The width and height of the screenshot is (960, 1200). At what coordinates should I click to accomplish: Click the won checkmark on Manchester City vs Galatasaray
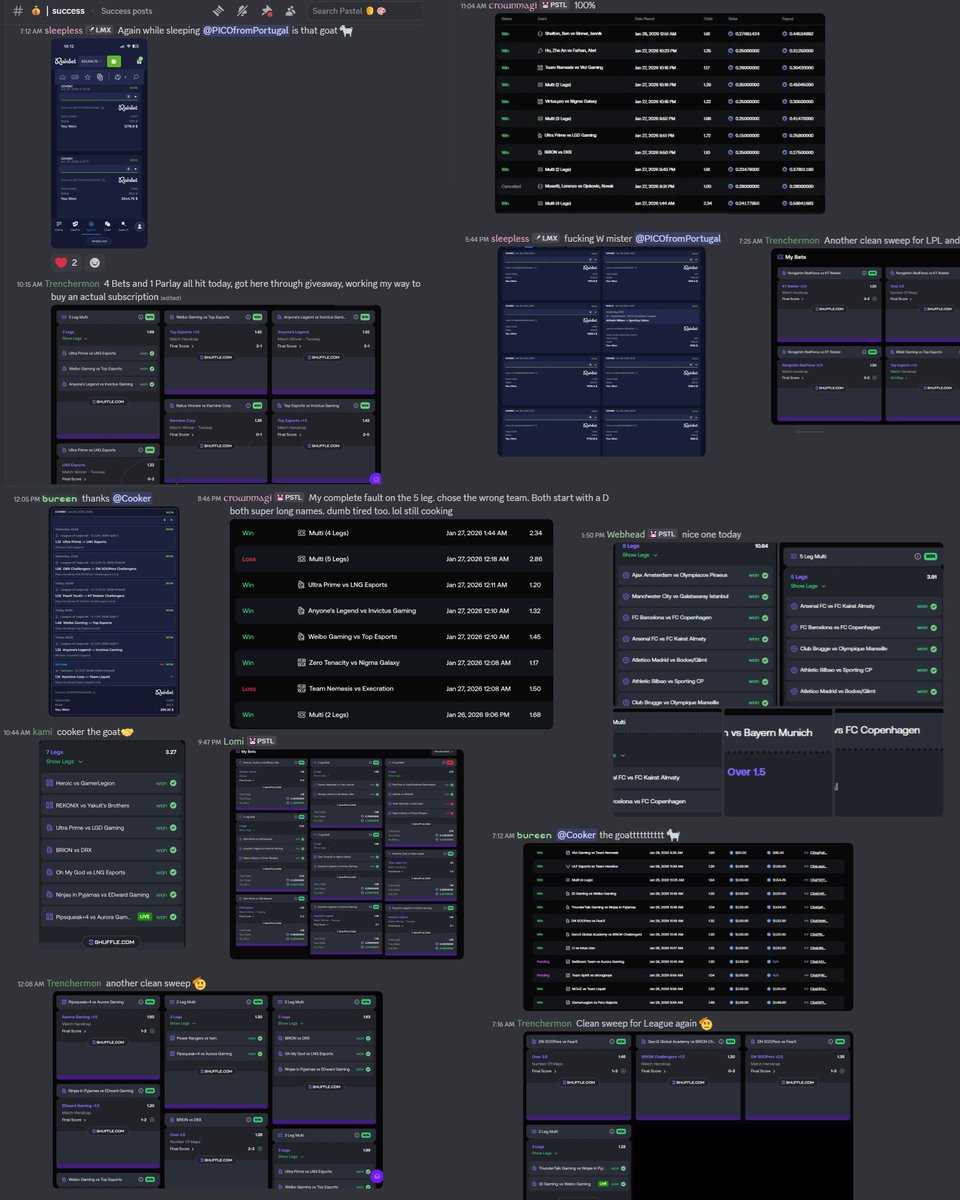(x=765, y=597)
